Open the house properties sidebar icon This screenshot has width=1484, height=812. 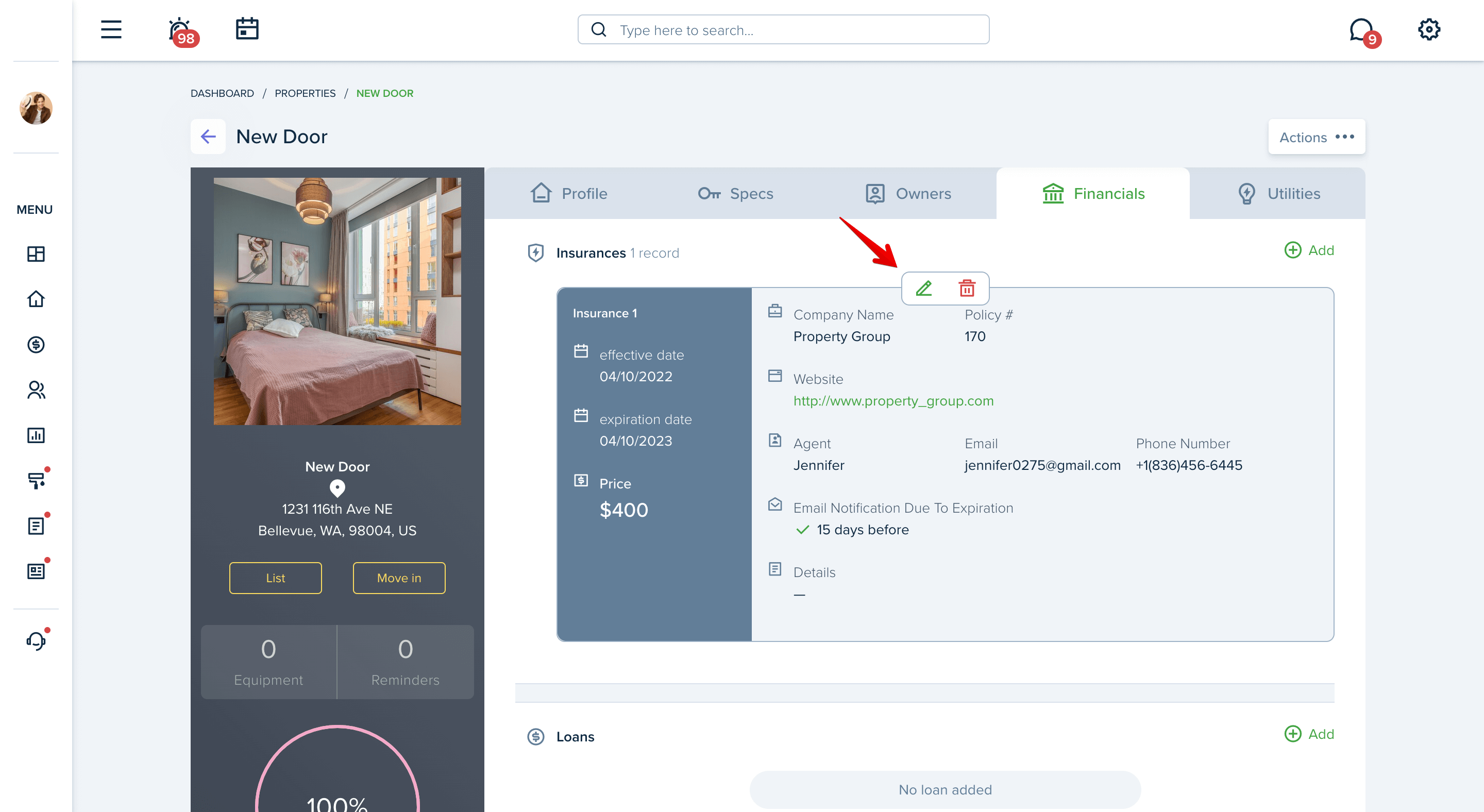pos(36,299)
